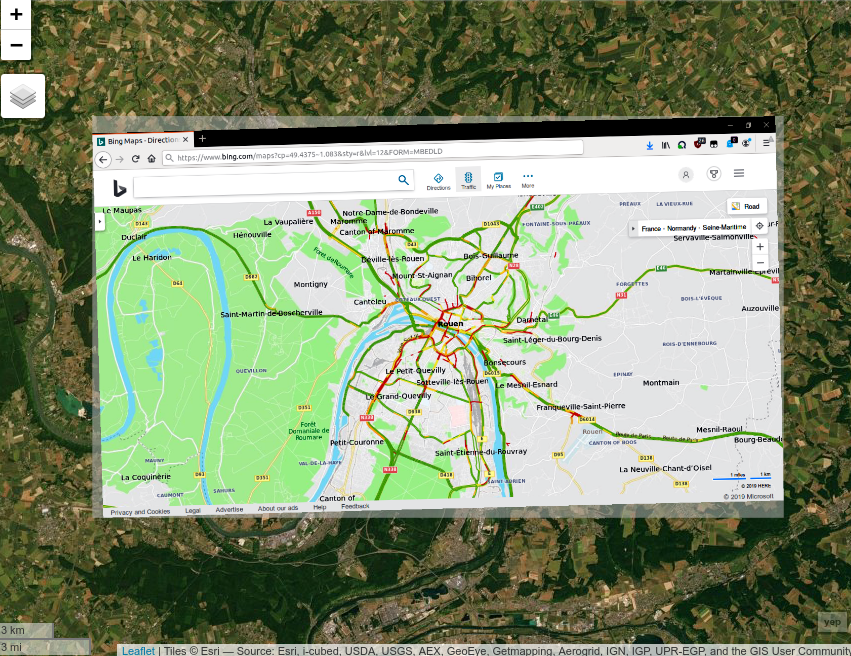Click the Le Petit-Quevilly label

point(415,371)
